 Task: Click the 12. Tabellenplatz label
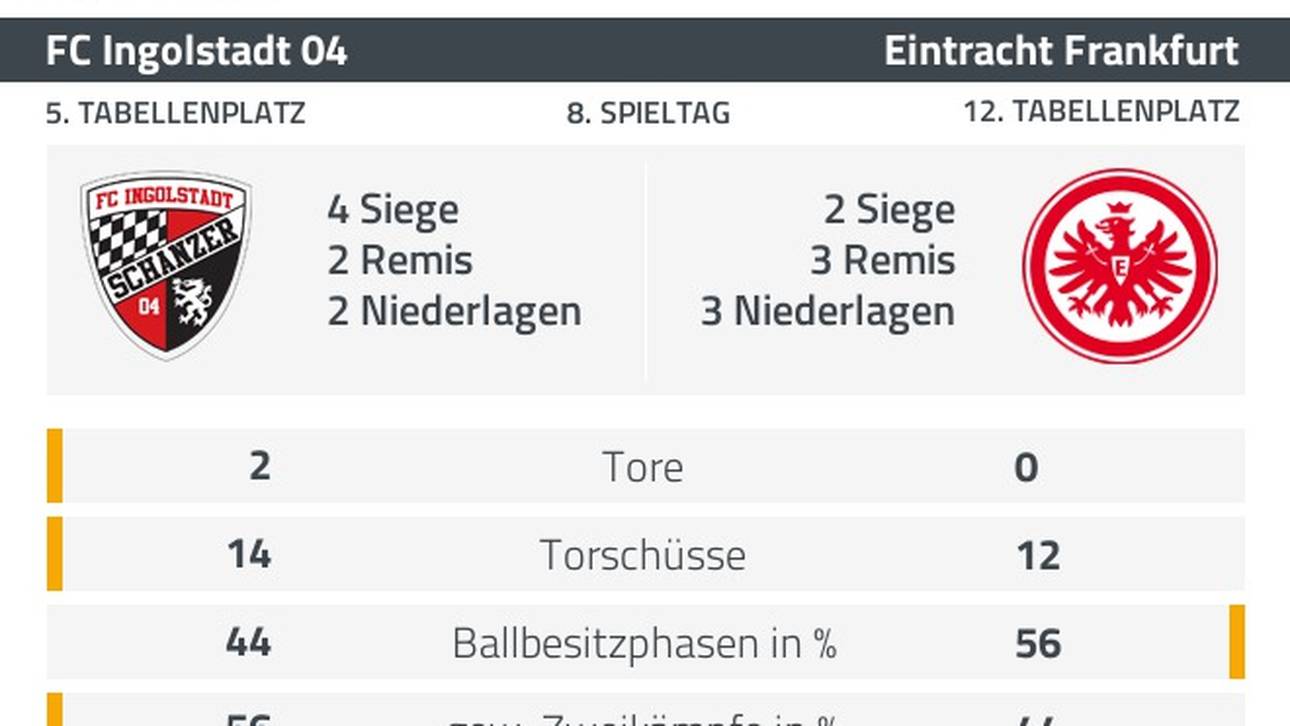(x=1101, y=112)
